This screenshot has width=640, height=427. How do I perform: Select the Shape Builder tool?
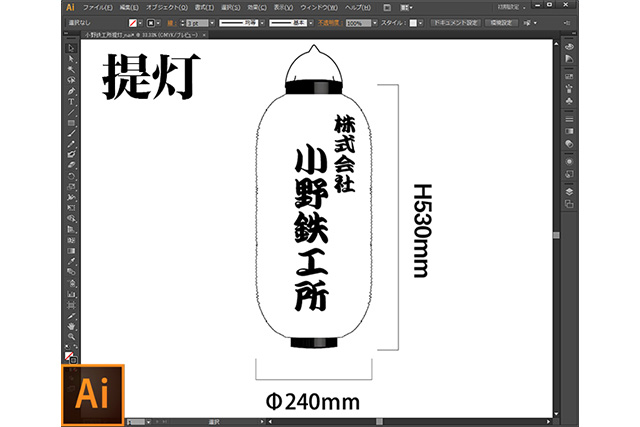pyautogui.click(x=71, y=218)
